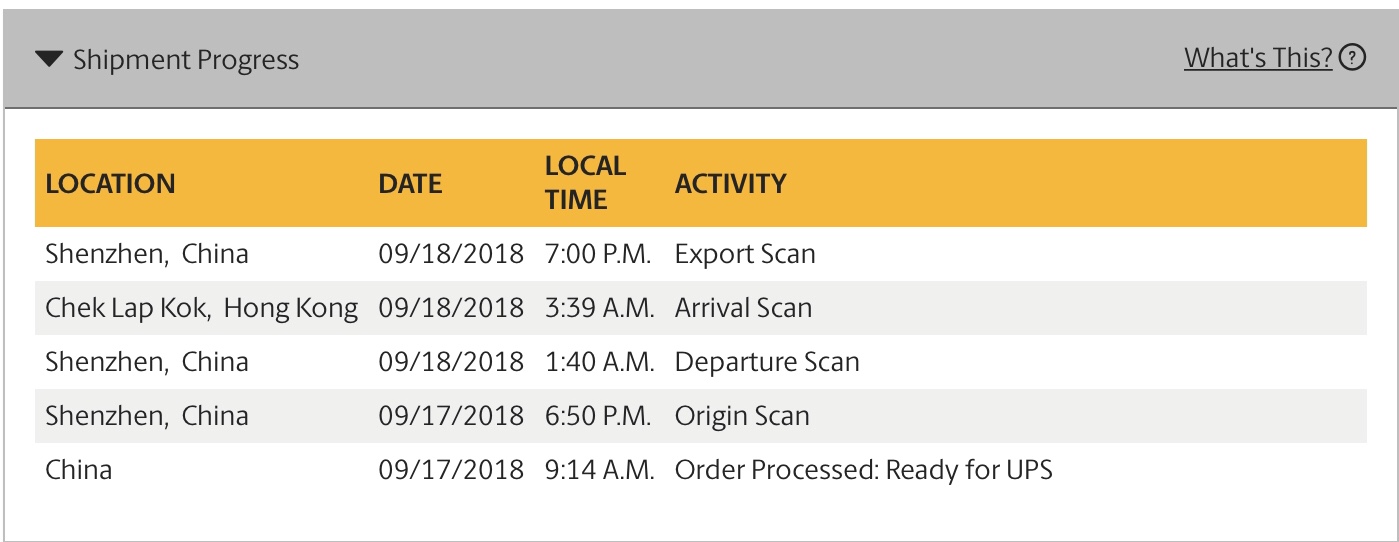This screenshot has height=542, width=1399.
Task: Select the Departure Scan activity entry
Action: pyautogui.click(x=767, y=362)
